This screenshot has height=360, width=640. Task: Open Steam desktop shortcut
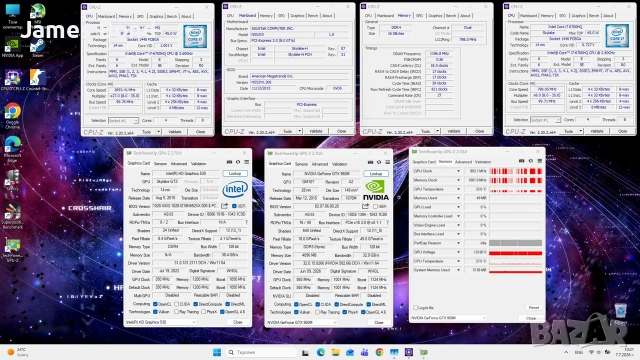point(38,48)
